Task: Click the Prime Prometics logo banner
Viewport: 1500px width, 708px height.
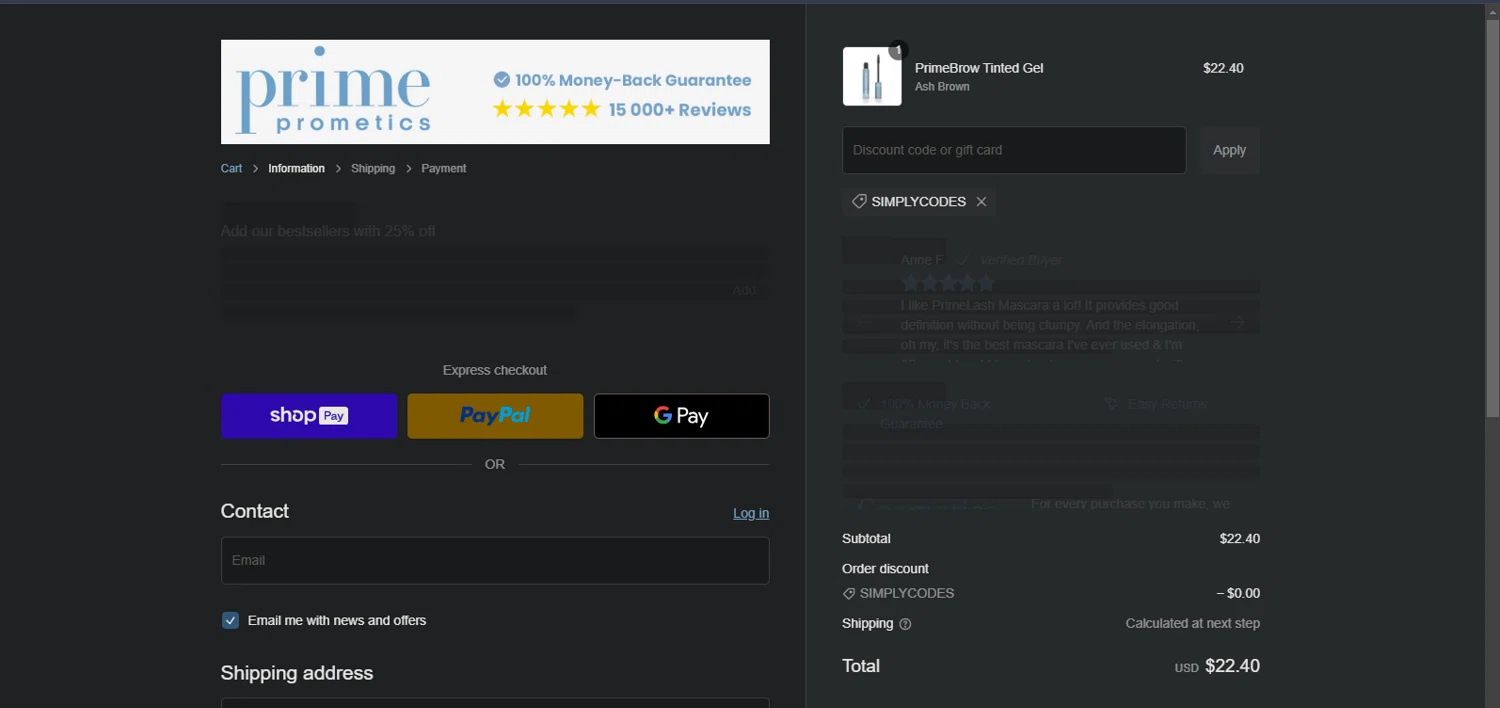Action: [x=495, y=92]
